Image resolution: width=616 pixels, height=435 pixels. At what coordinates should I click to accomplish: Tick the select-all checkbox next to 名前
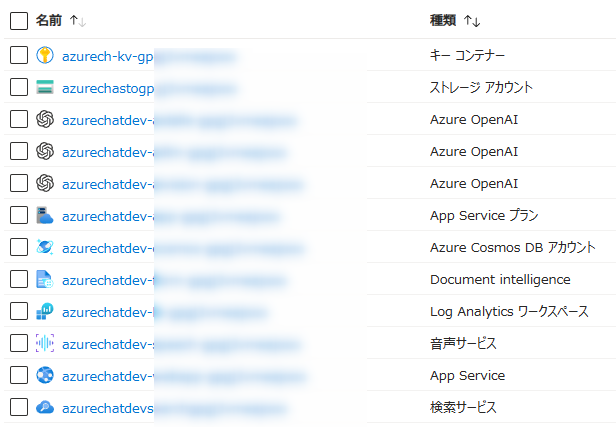point(19,21)
